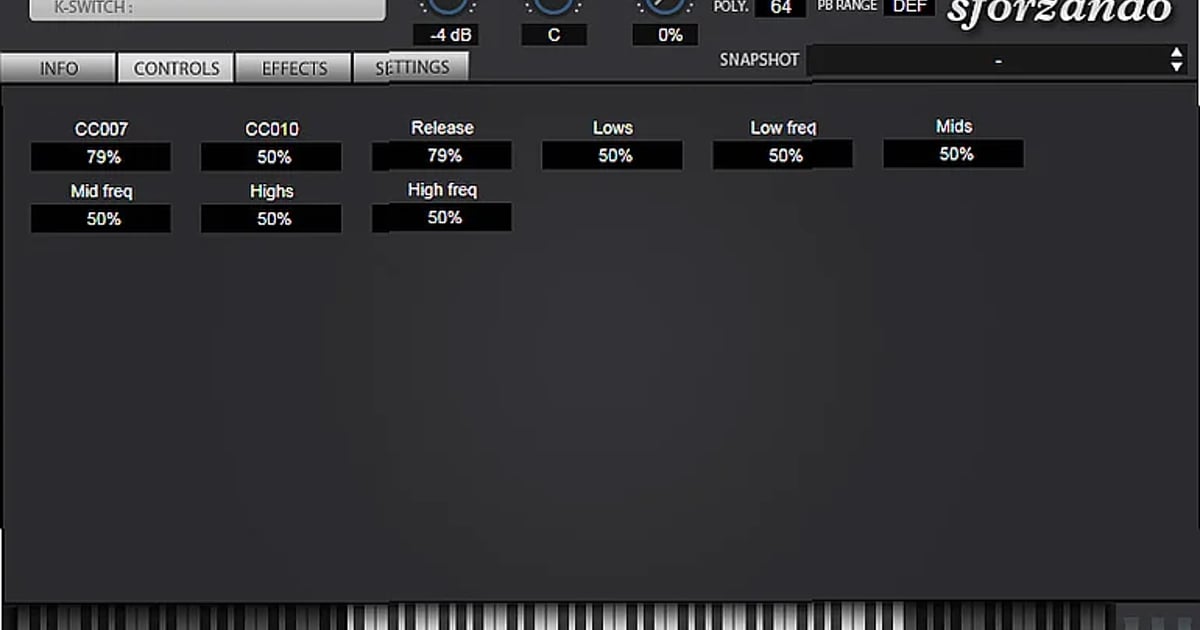Click the Release control at 79%
This screenshot has width=1200, height=630.
(x=442, y=156)
